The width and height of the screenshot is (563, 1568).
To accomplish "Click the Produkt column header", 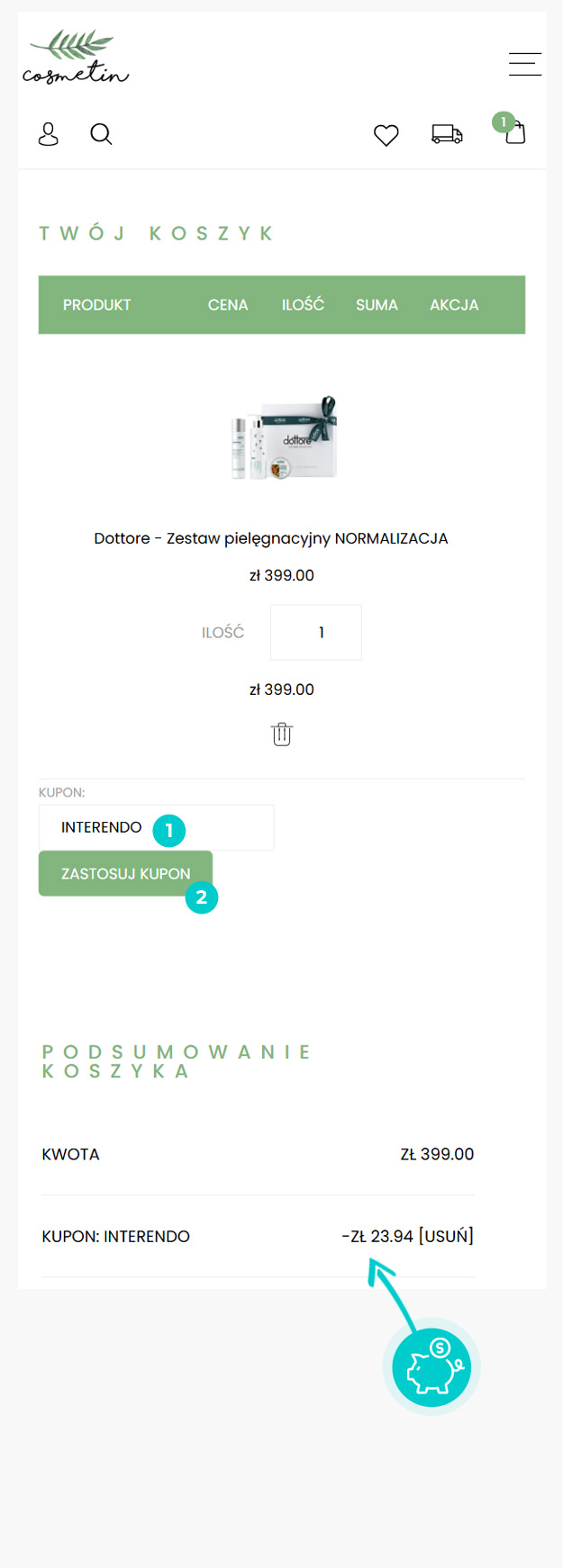I will 97,305.
